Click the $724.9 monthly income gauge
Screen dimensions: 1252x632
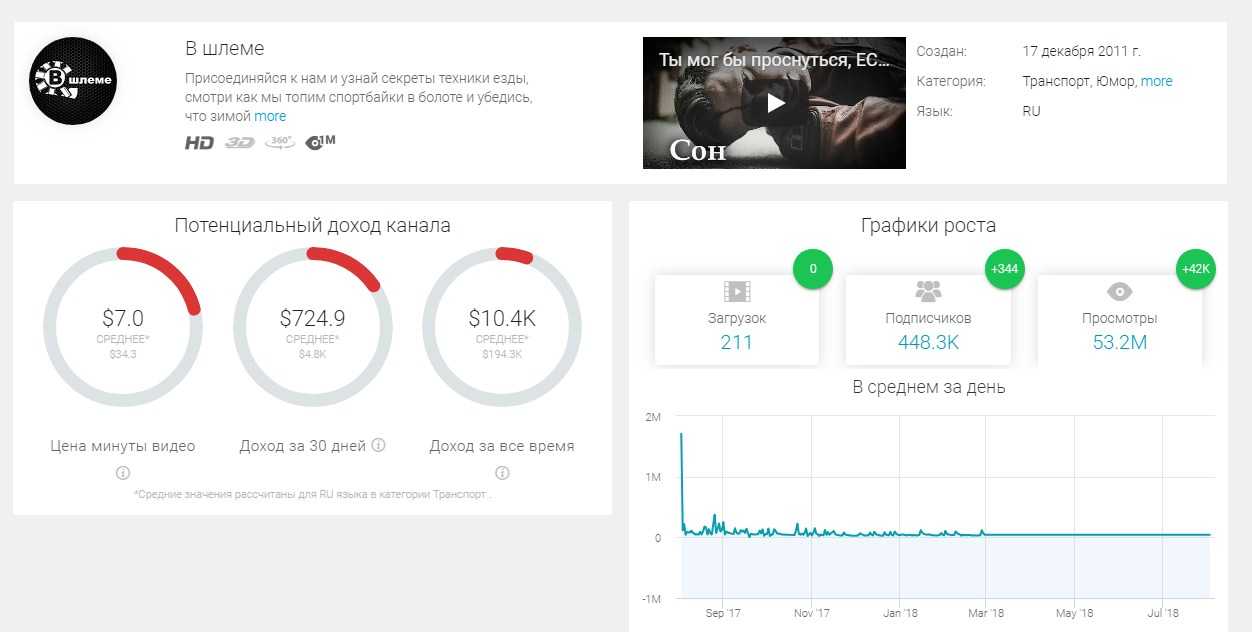pyautogui.click(x=312, y=327)
